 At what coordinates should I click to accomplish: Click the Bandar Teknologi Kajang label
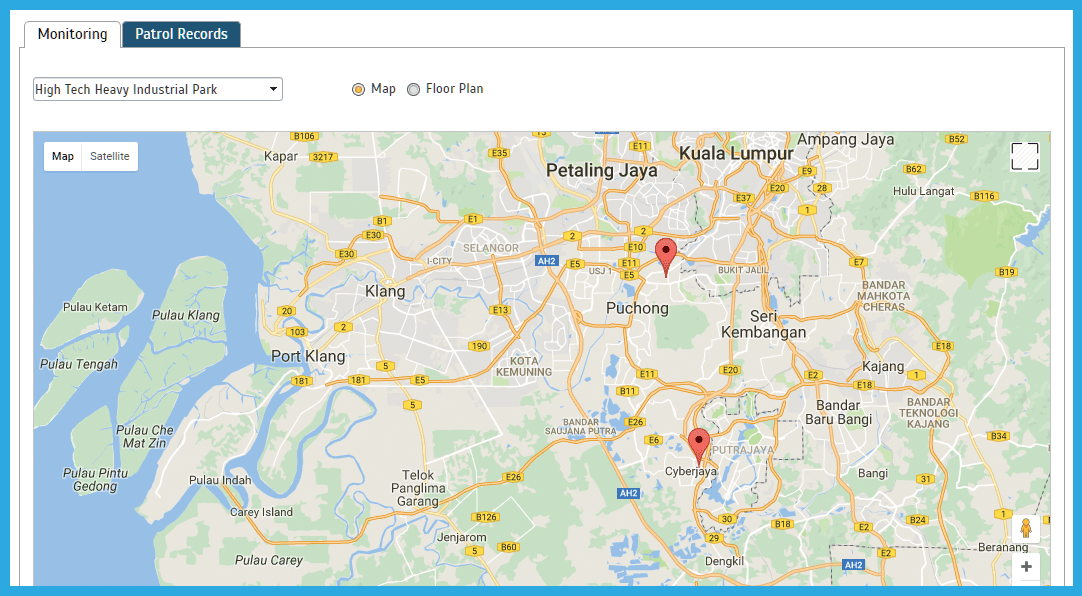click(928, 413)
